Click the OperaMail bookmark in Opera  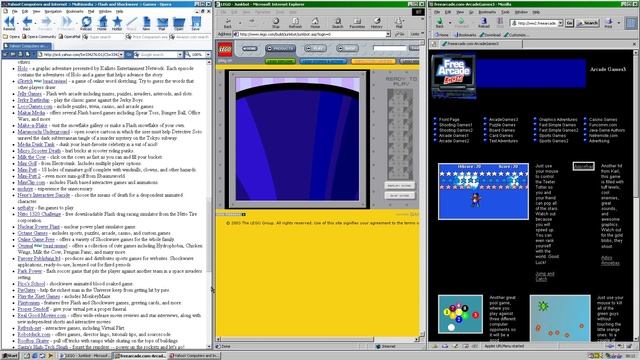point(70,37)
